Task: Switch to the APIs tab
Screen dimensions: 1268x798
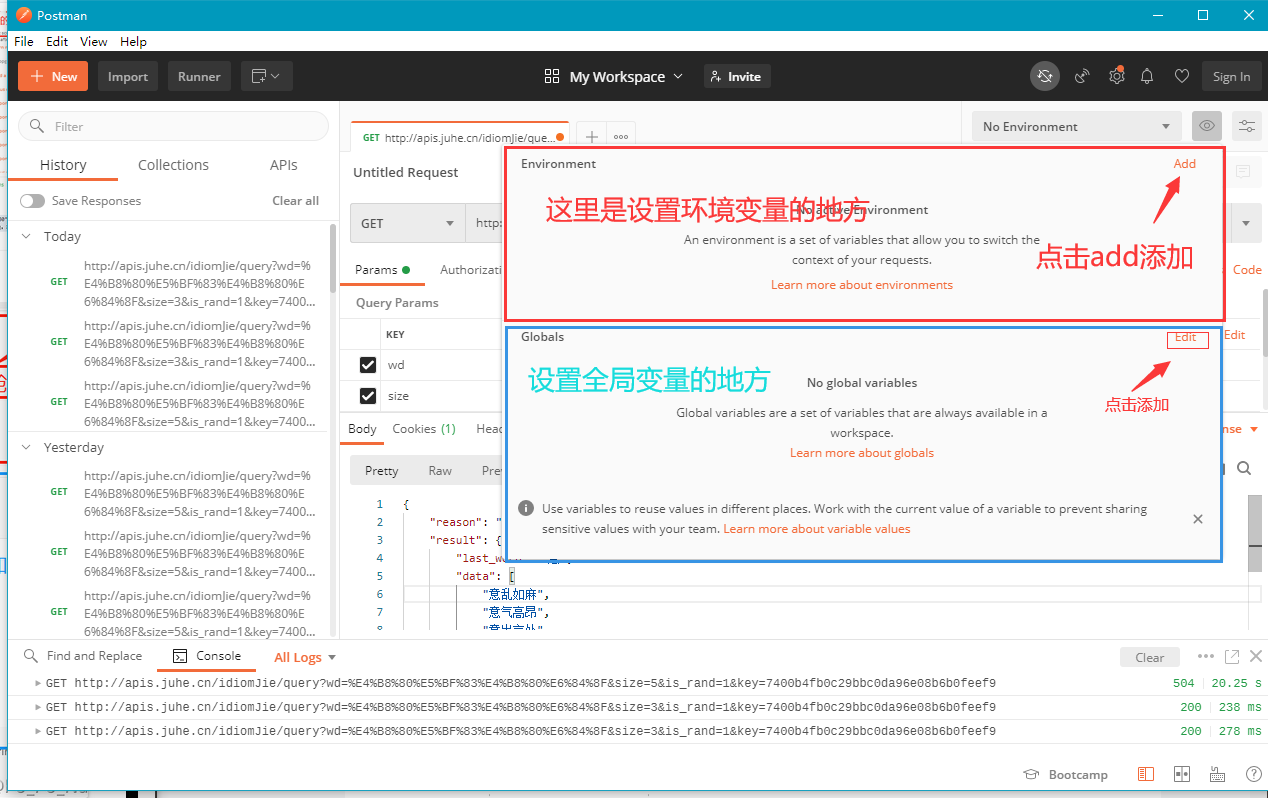Action: pos(284,165)
